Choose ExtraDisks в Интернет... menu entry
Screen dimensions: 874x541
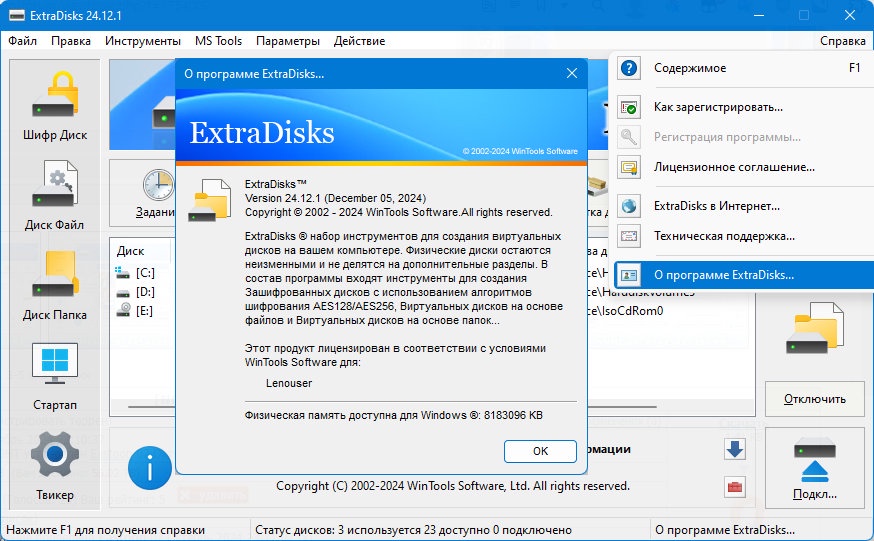(x=744, y=206)
